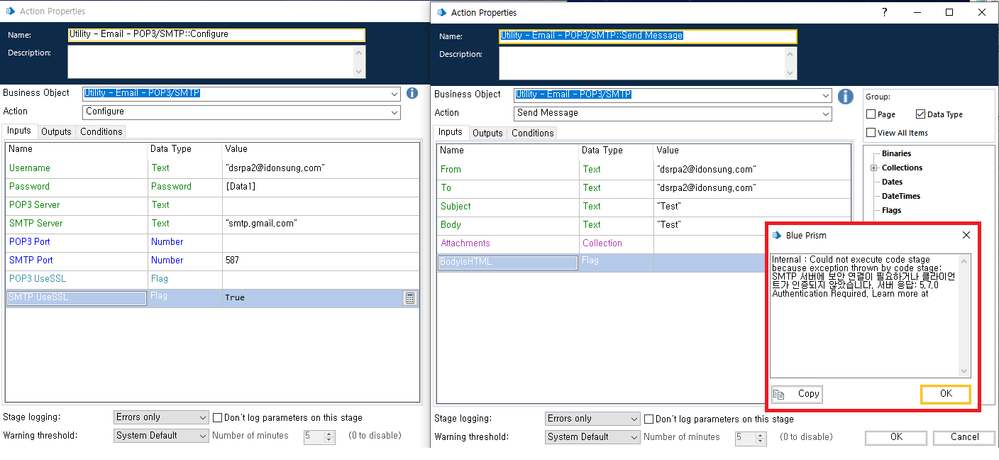Image resolution: width=999 pixels, height=460 pixels.
Task: Click the To value in the Send Message window
Action: [x=707, y=188]
